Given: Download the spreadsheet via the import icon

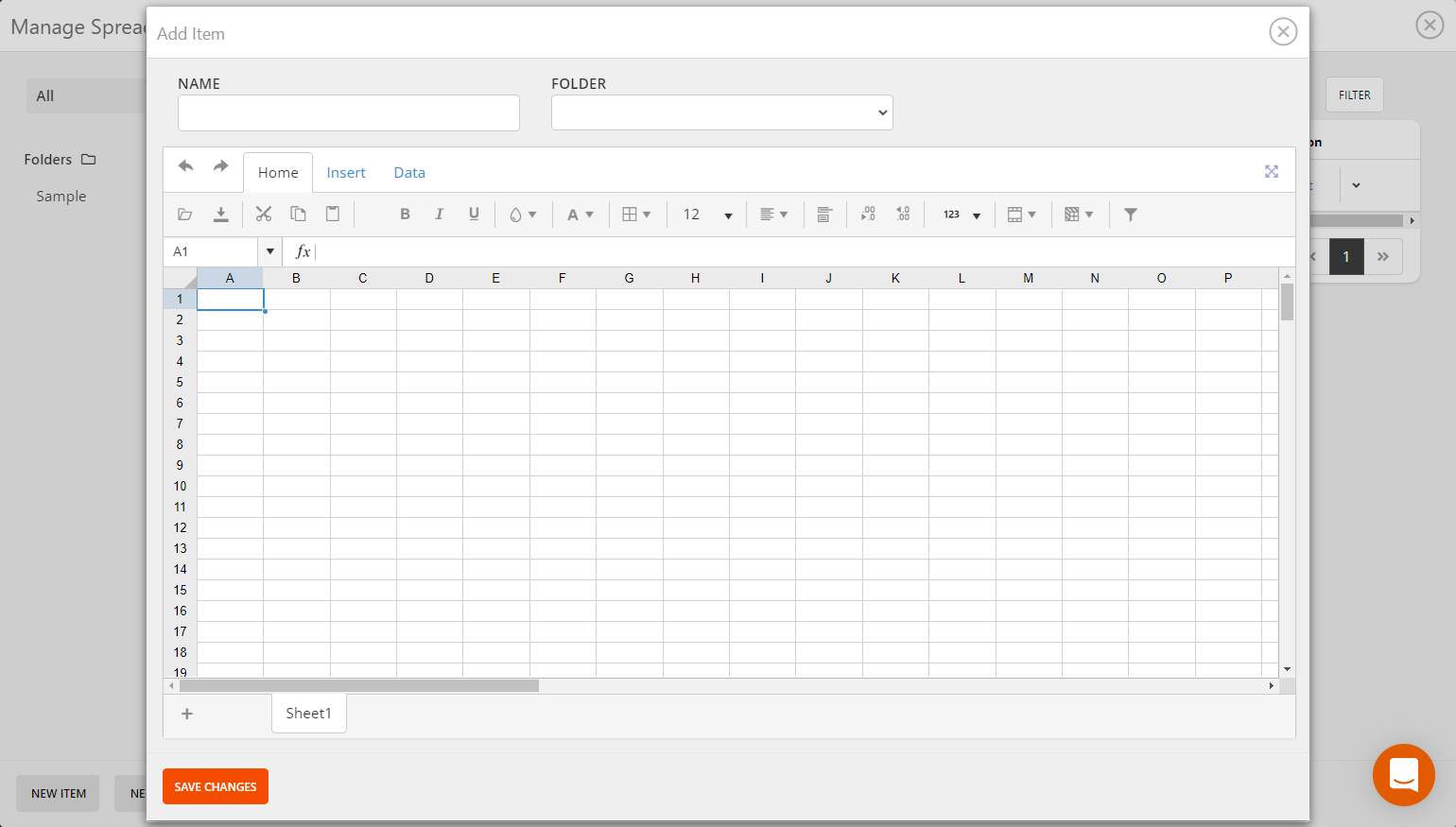Looking at the screenshot, I should (x=221, y=214).
